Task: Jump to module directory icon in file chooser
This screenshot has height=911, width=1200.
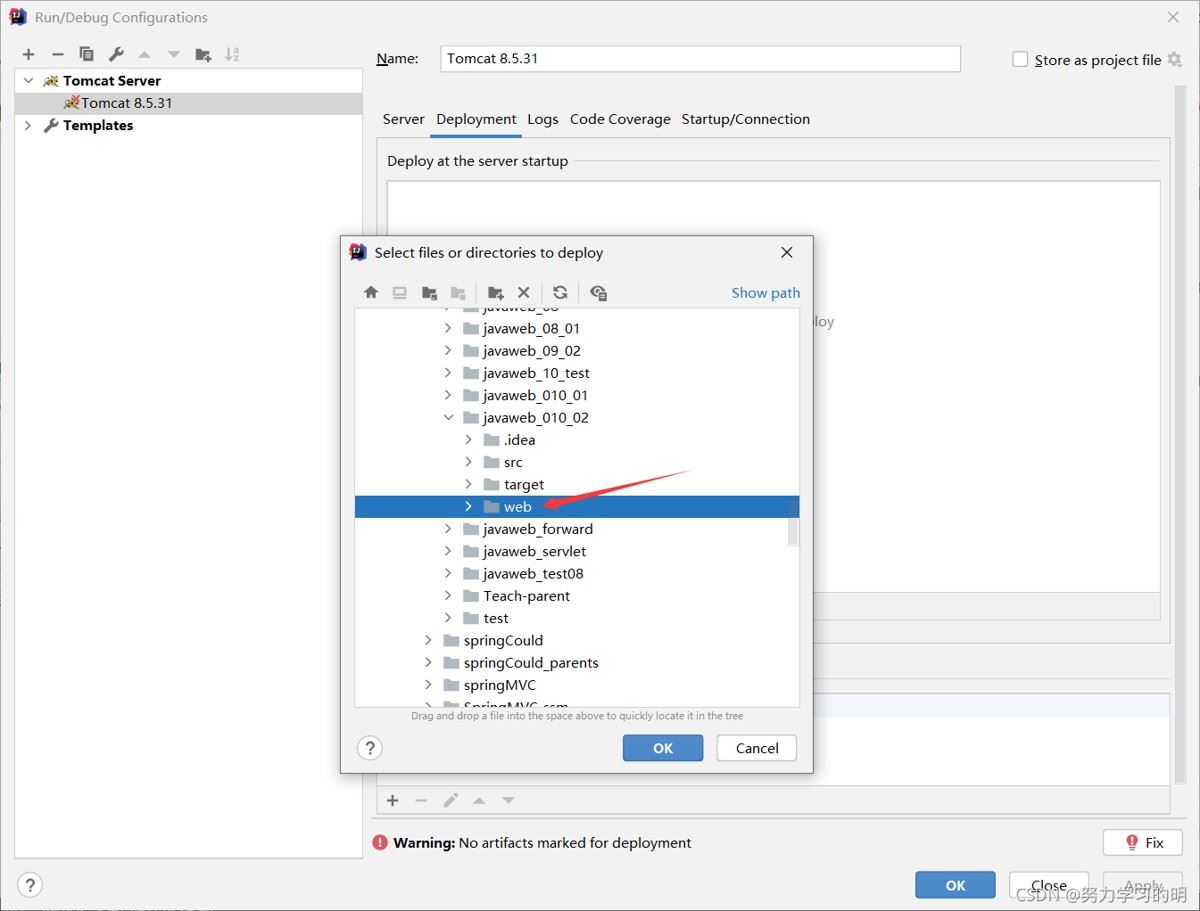Action: click(x=458, y=292)
